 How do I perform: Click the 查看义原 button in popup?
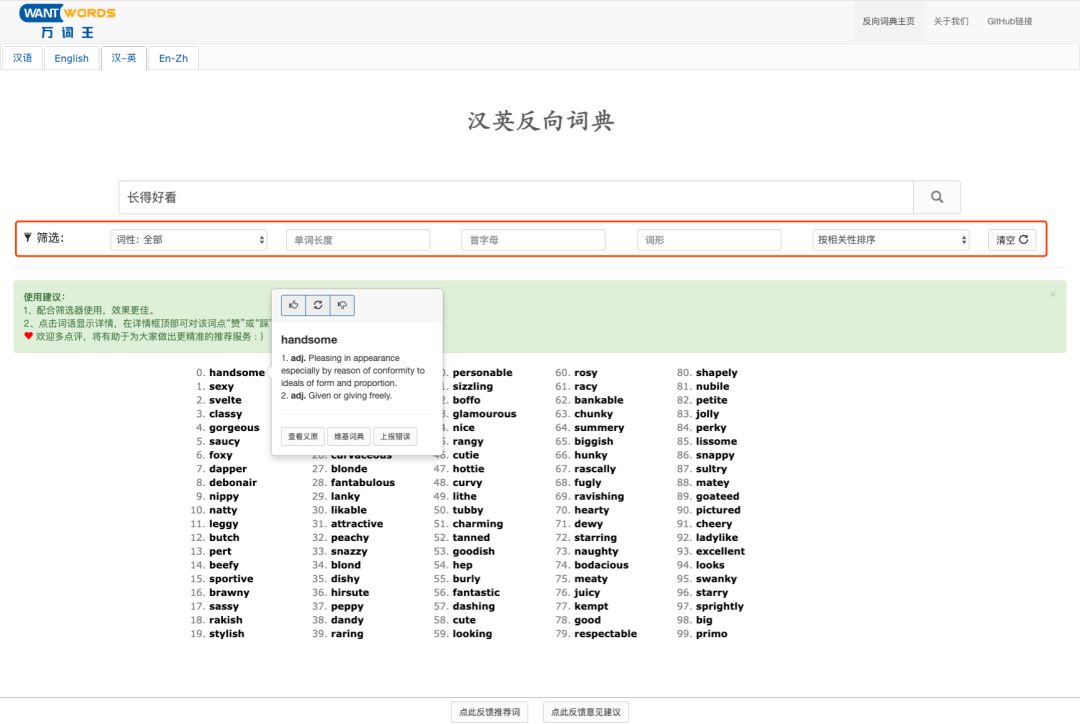tap(303, 436)
